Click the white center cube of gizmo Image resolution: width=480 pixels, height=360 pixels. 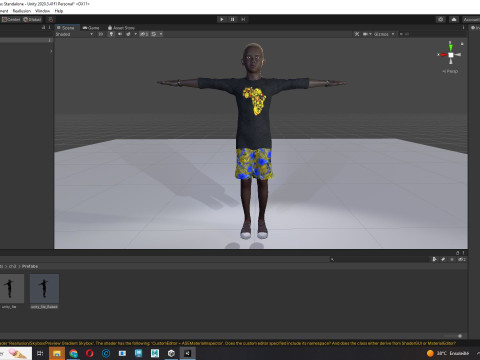451,55
